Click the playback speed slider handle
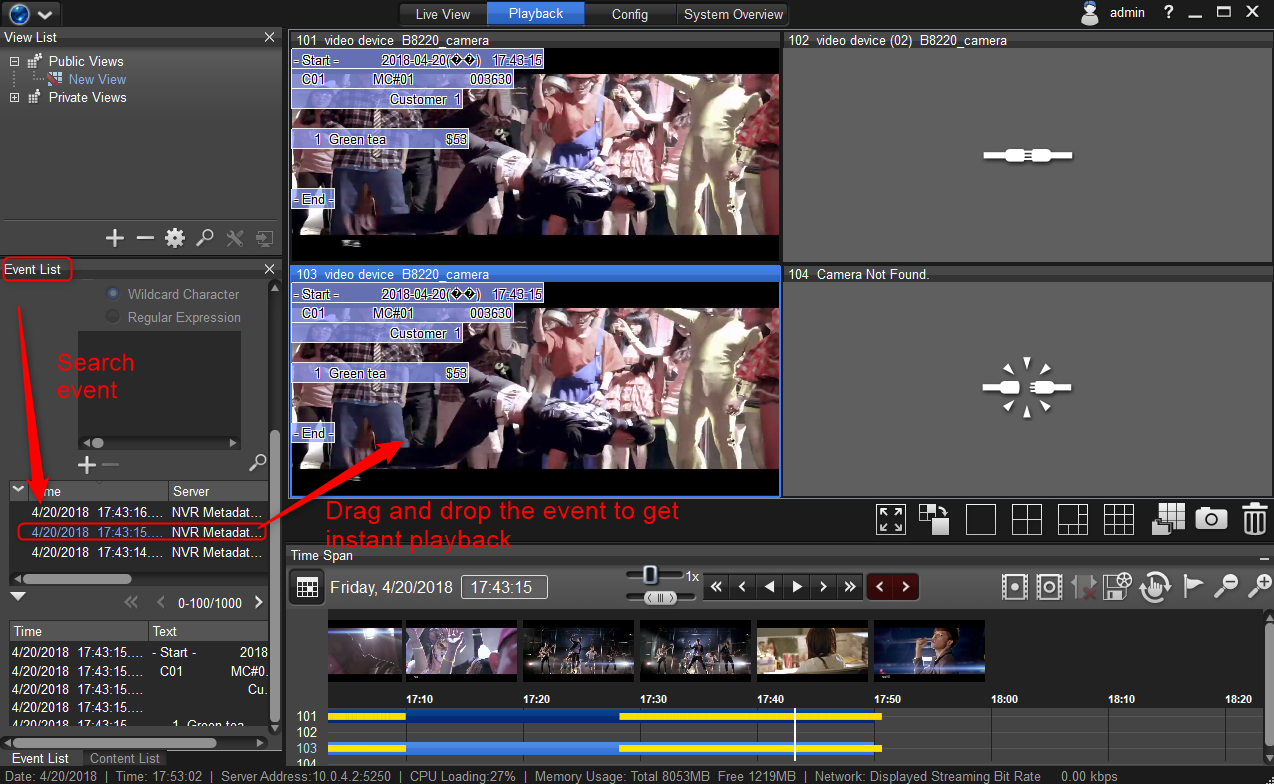The height and width of the screenshot is (784, 1274). pos(650,575)
